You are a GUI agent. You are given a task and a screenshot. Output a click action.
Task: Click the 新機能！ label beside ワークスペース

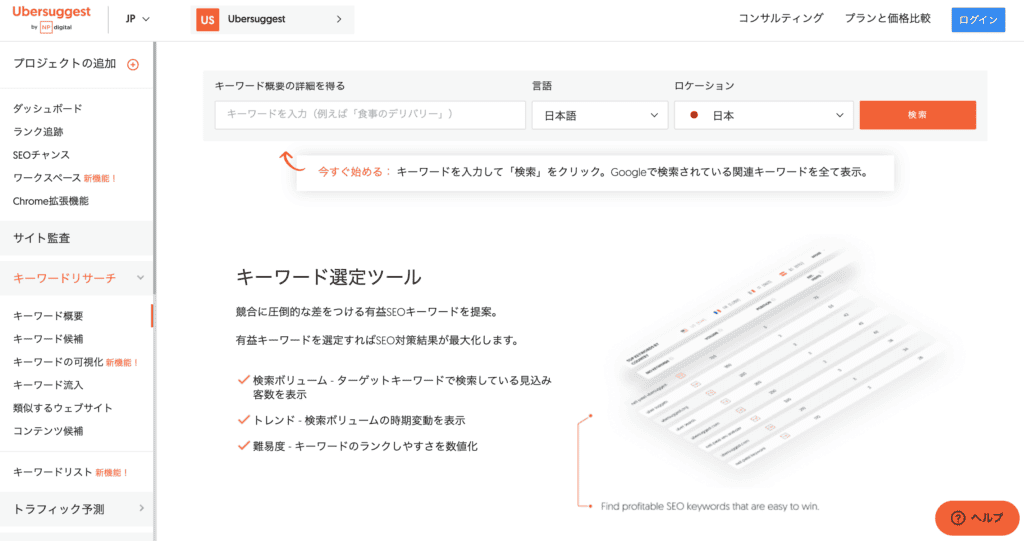(x=100, y=178)
